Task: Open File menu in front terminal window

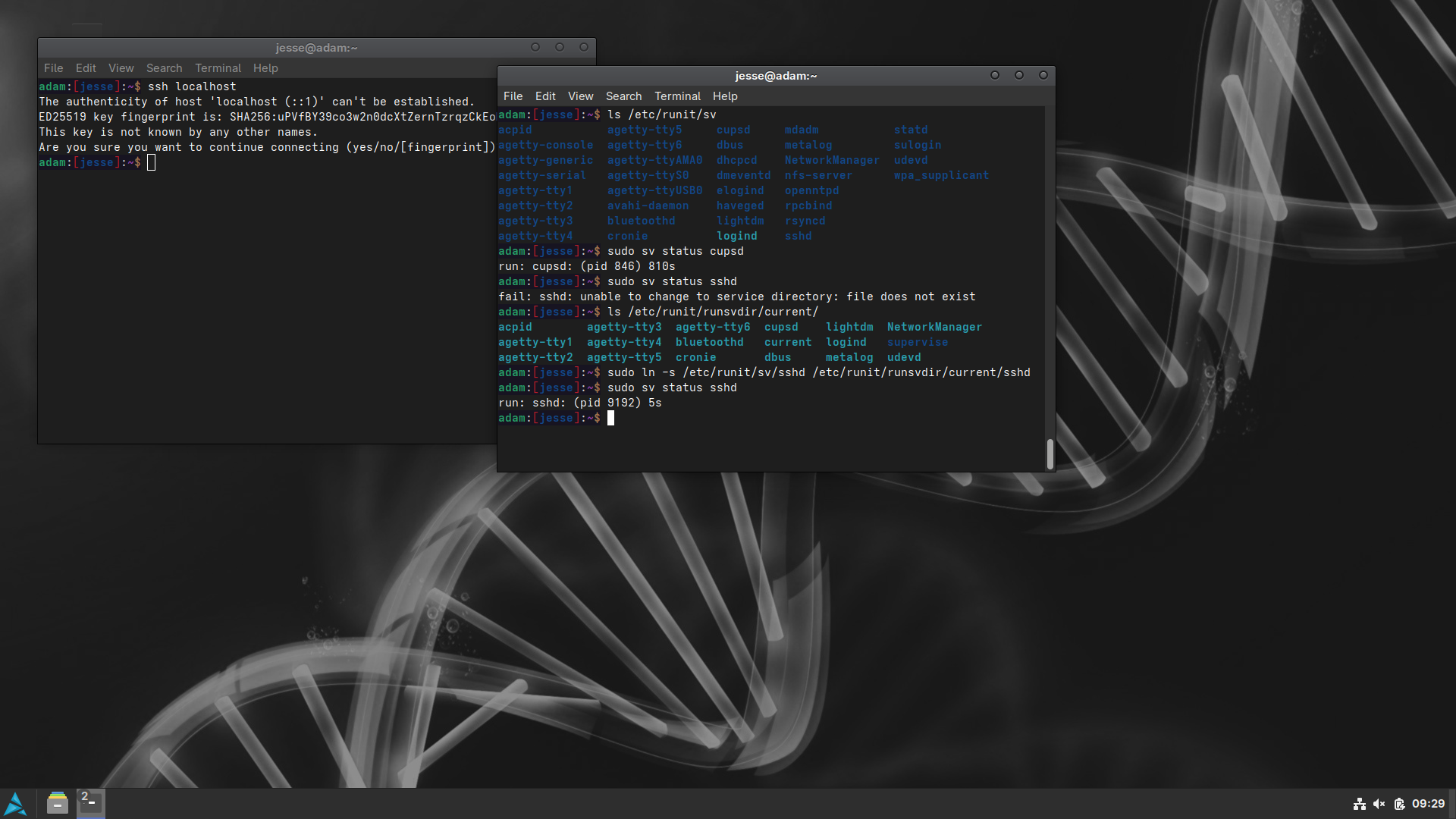Action: tap(513, 96)
